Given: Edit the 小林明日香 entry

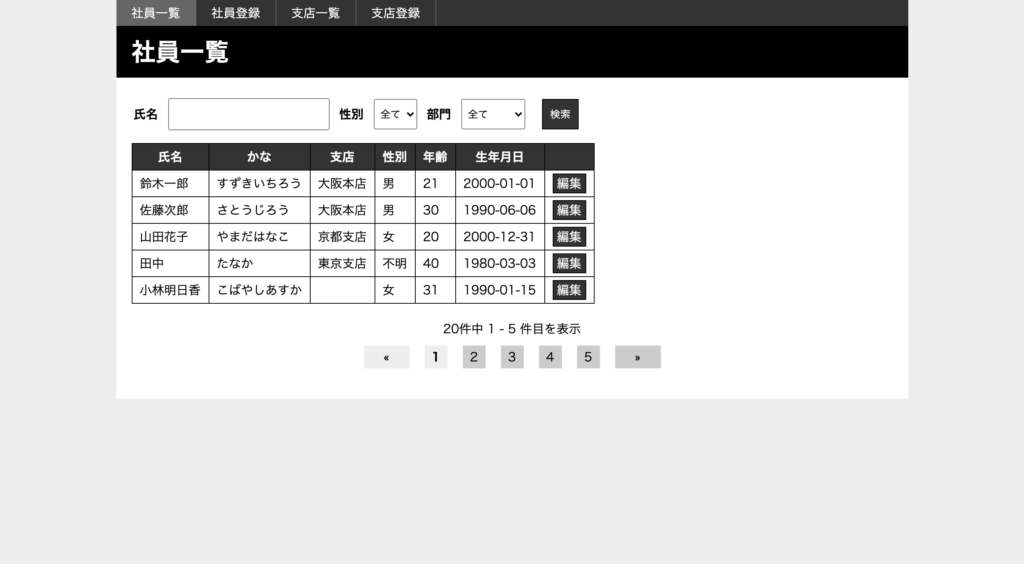Looking at the screenshot, I should pyautogui.click(x=569, y=290).
